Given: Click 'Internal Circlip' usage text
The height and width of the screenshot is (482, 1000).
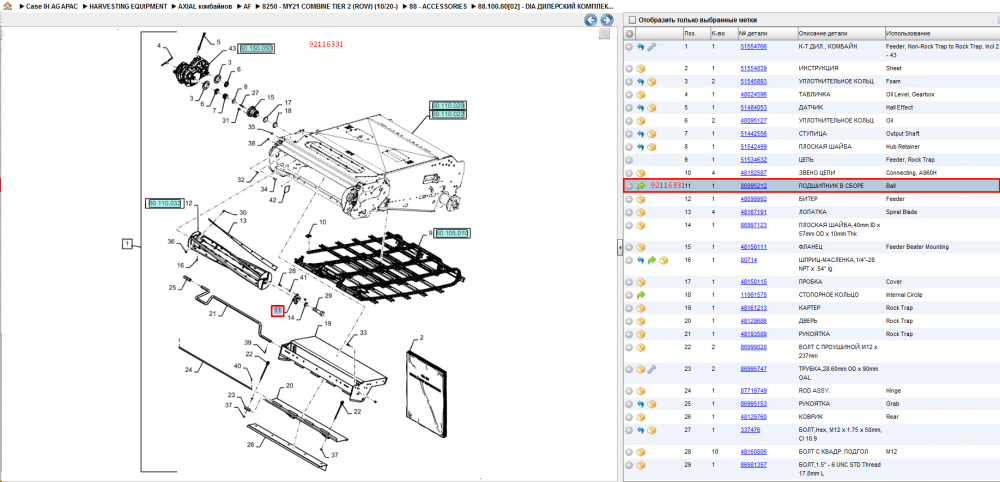Looking at the screenshot, I should [904, 295].
